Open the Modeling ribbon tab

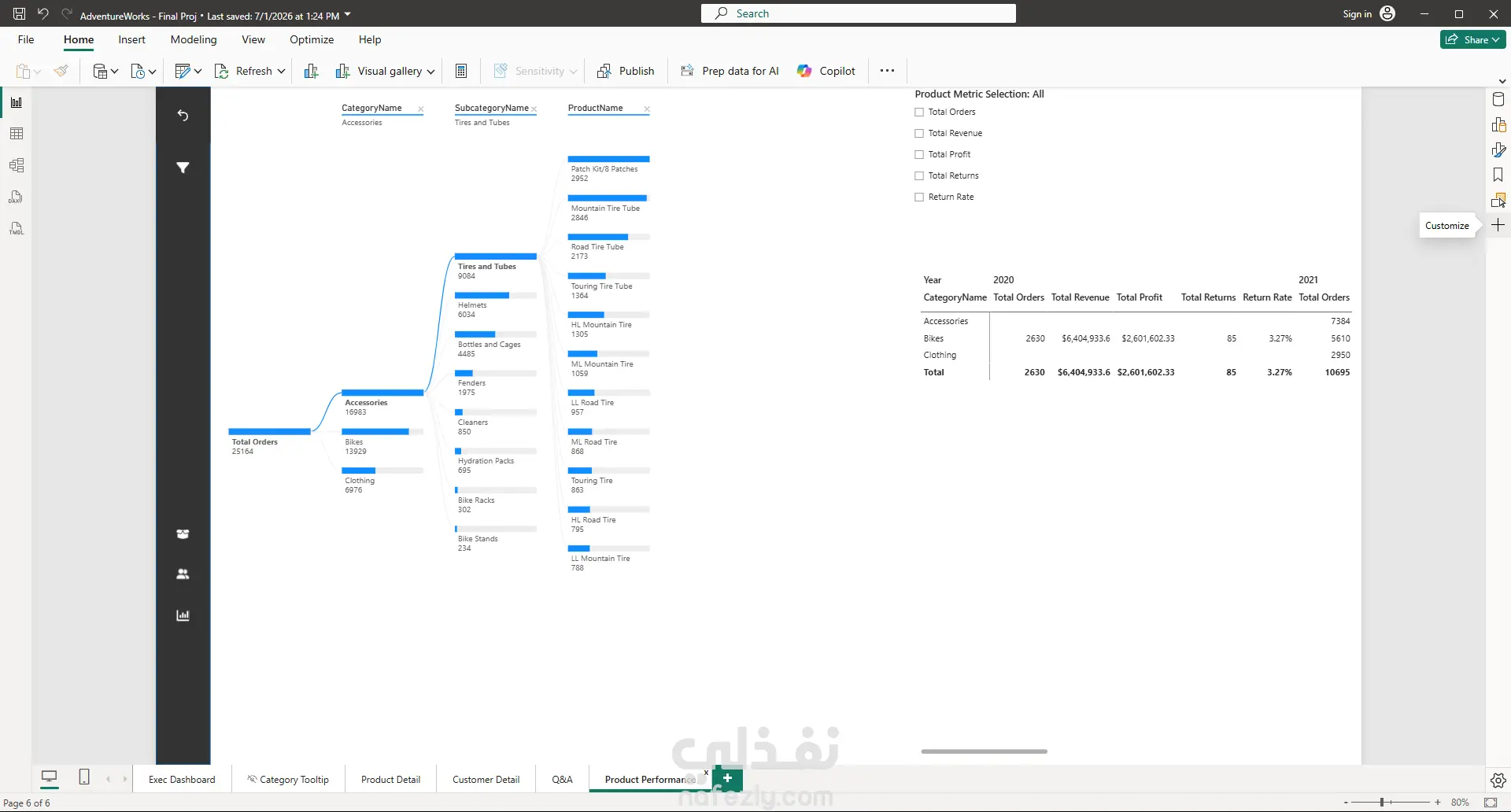[x=194, y=39]
